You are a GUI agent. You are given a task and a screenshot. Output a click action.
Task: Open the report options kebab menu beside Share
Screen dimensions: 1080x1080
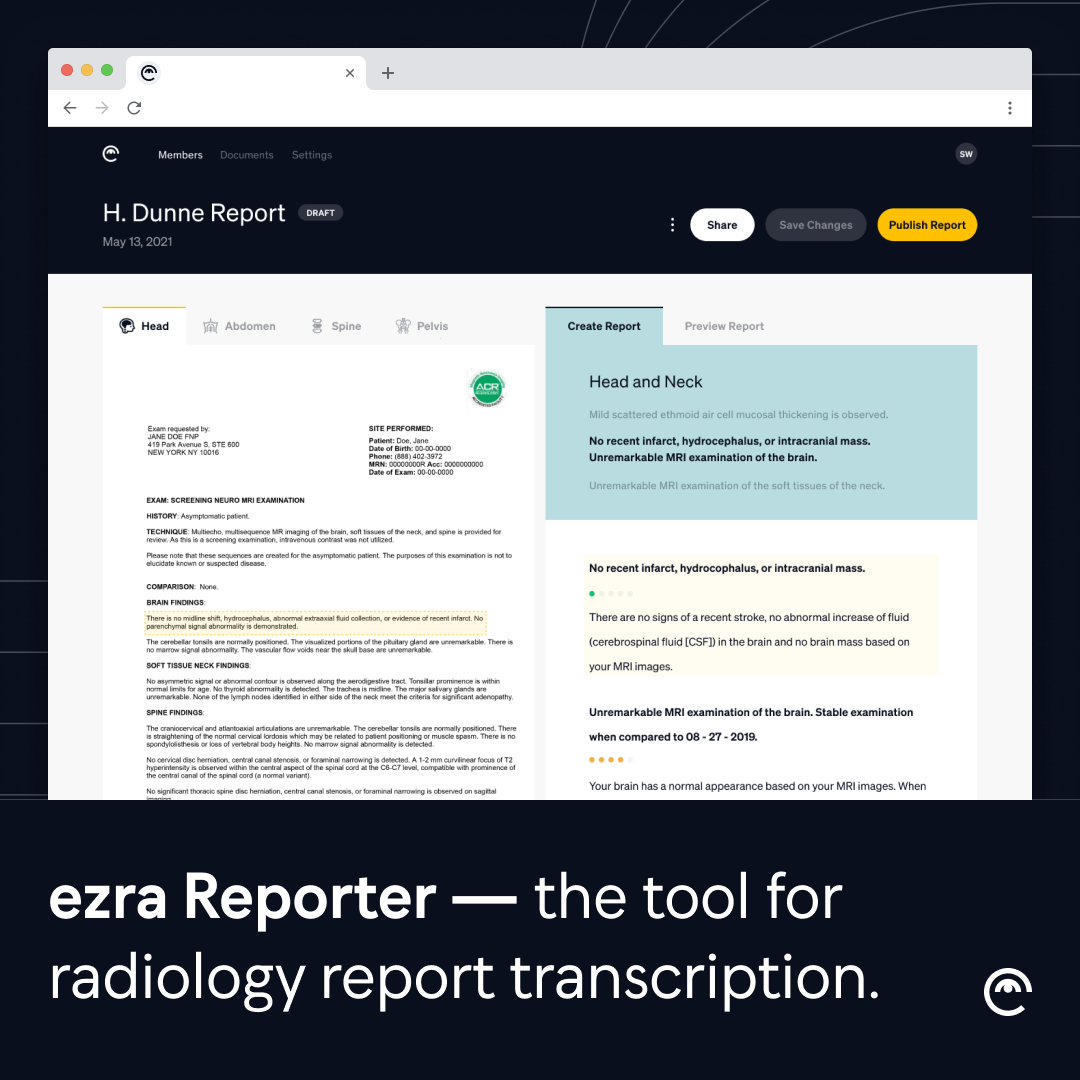point(672,225)
